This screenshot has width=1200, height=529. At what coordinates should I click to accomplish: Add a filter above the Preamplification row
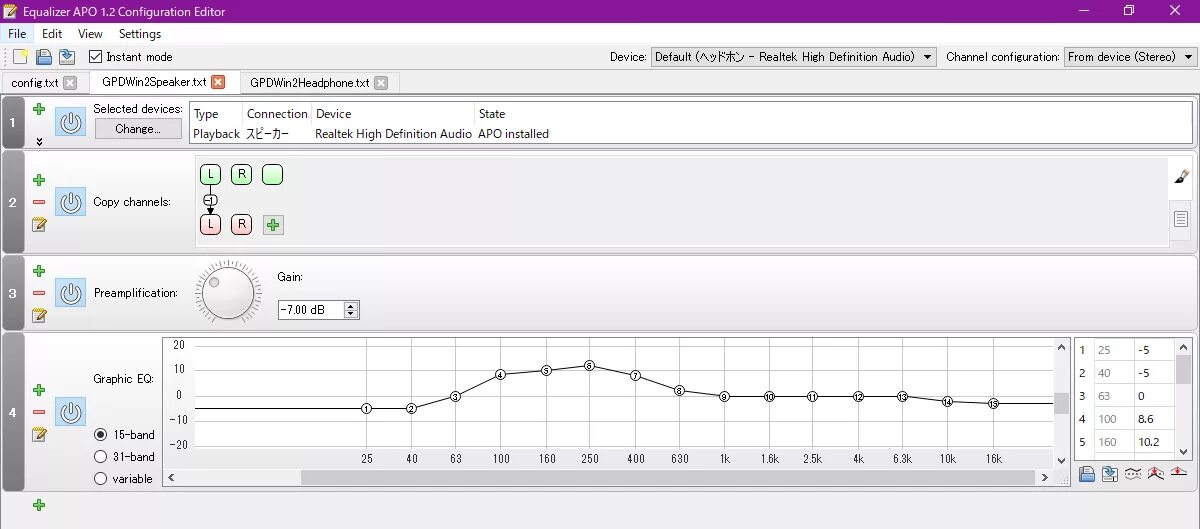coord(39,271)
